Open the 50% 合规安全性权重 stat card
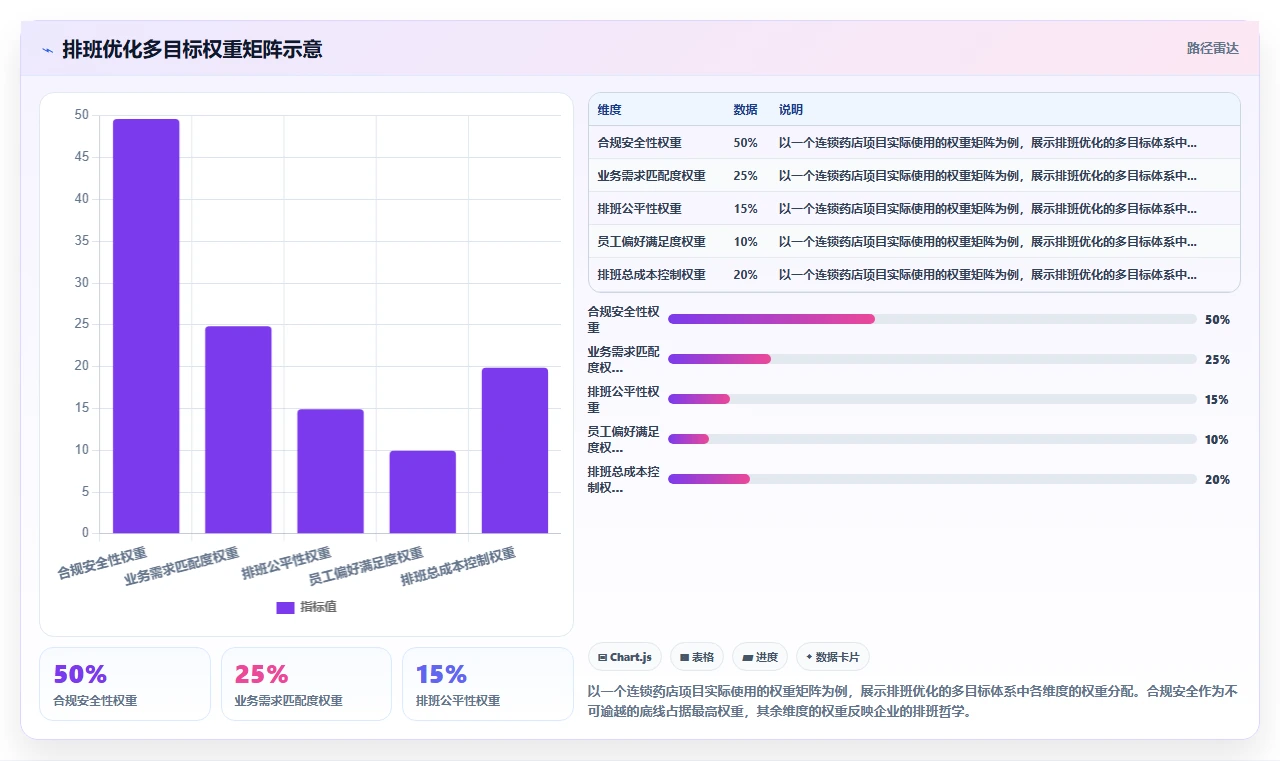The image size is (1280, 761). (x=125, y=684)
